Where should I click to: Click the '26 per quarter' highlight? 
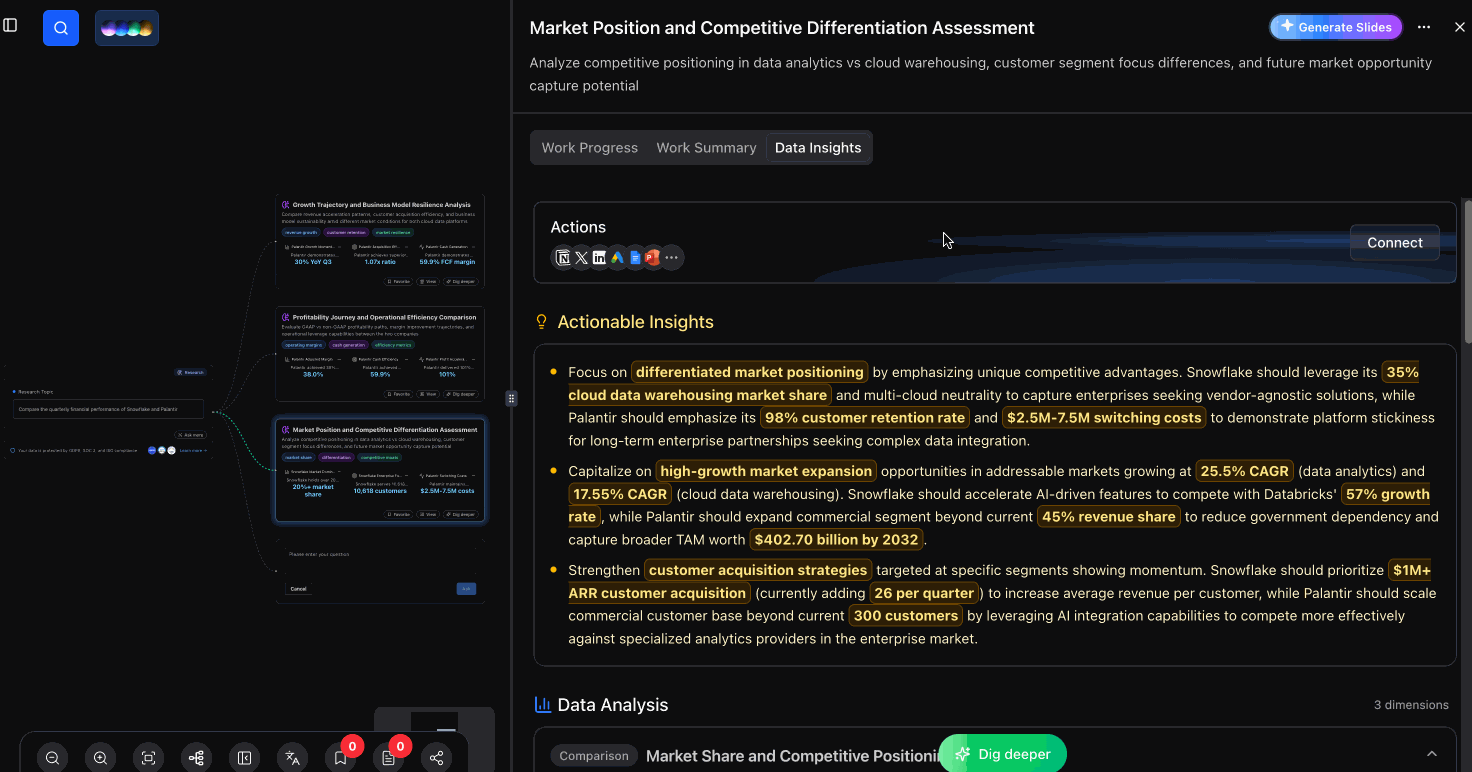coord(924,593)
